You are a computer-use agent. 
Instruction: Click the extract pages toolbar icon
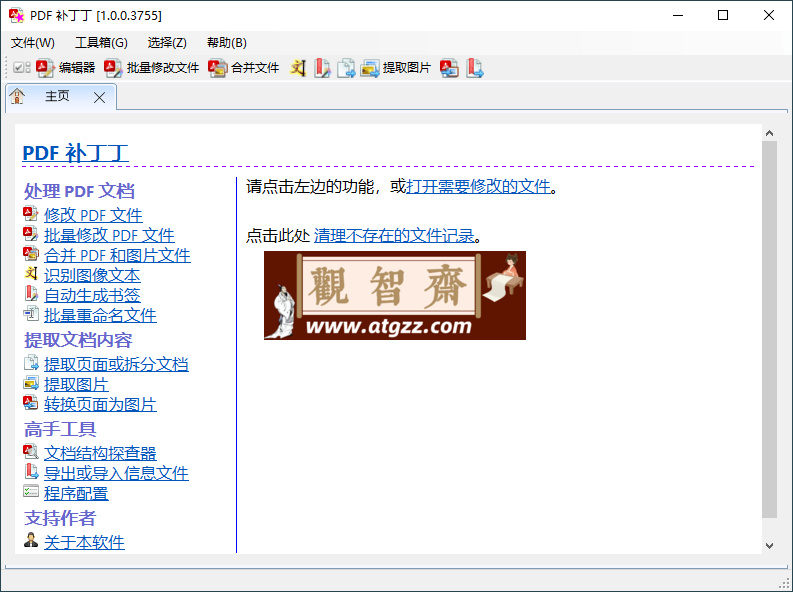[346, 68]
